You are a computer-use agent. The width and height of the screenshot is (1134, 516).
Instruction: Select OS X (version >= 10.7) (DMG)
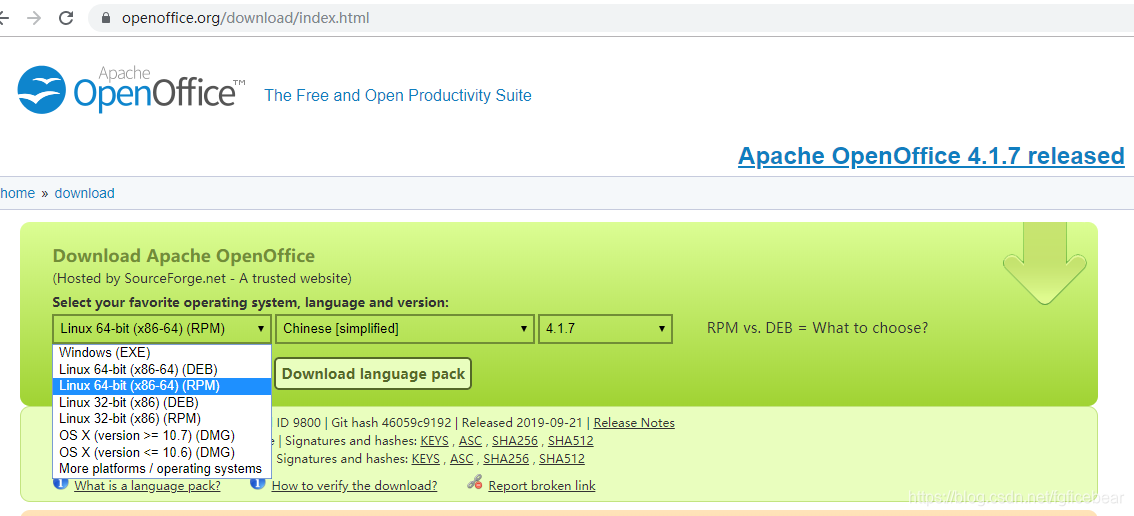click(x=162, y=435)
